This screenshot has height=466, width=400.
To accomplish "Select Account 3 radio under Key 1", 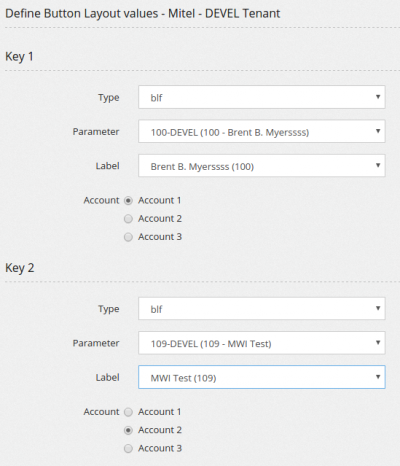I will pyautogui.click(x=128, y=237).
